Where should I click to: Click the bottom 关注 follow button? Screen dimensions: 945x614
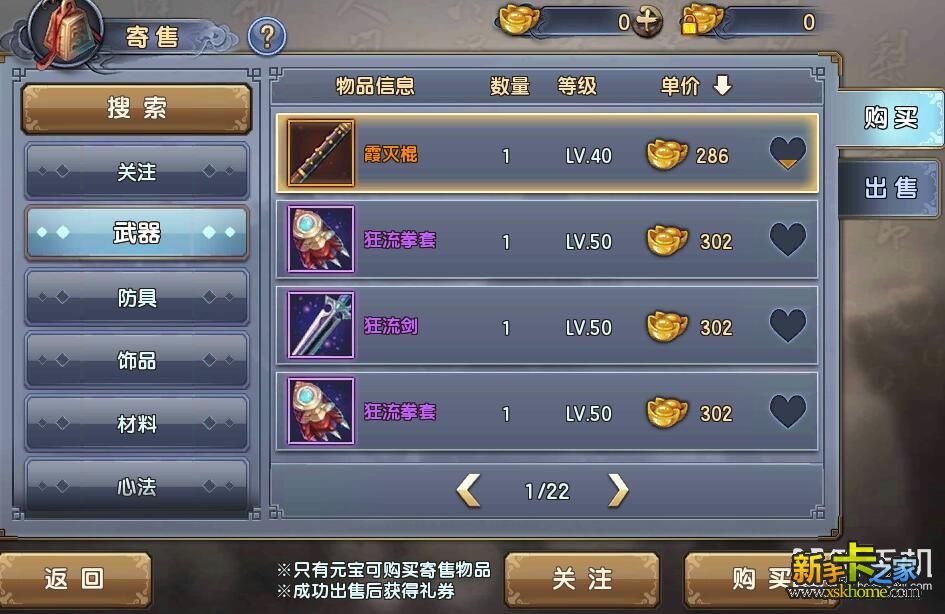[x=582, y=579]
